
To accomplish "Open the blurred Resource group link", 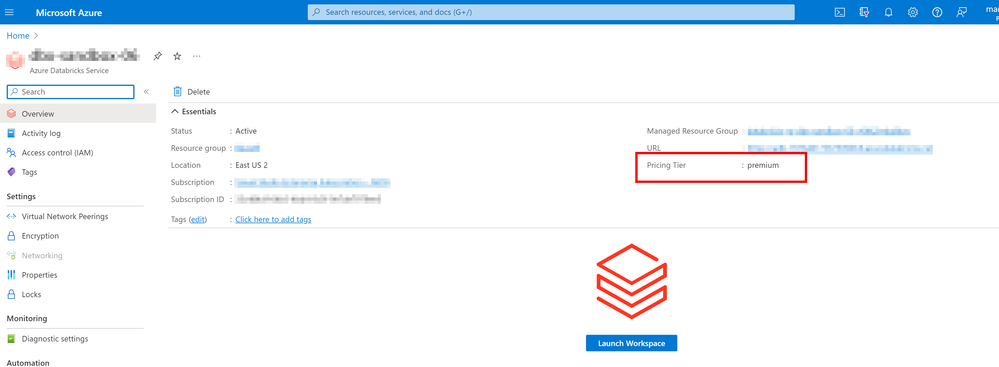I will click(248, 148).
